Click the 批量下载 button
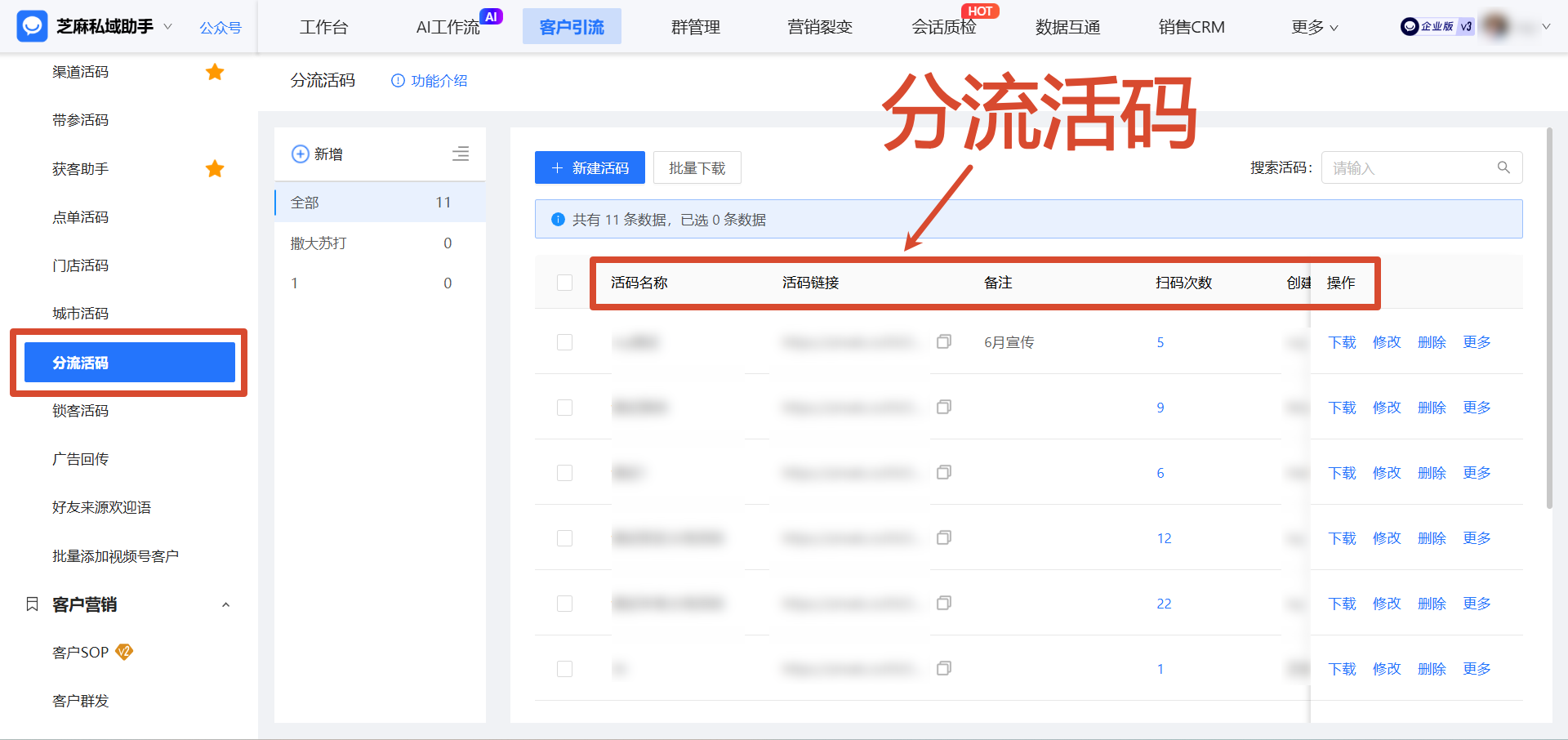Image resolution: width=1568 pixels, height=740 pixels. point(697,167)
